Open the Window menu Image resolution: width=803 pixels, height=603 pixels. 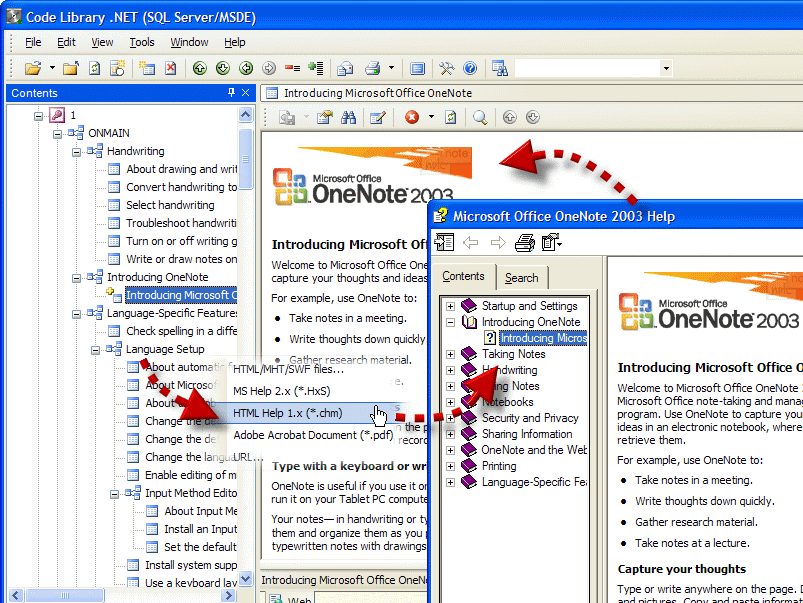pyautogui.click(x=189, y=42)
